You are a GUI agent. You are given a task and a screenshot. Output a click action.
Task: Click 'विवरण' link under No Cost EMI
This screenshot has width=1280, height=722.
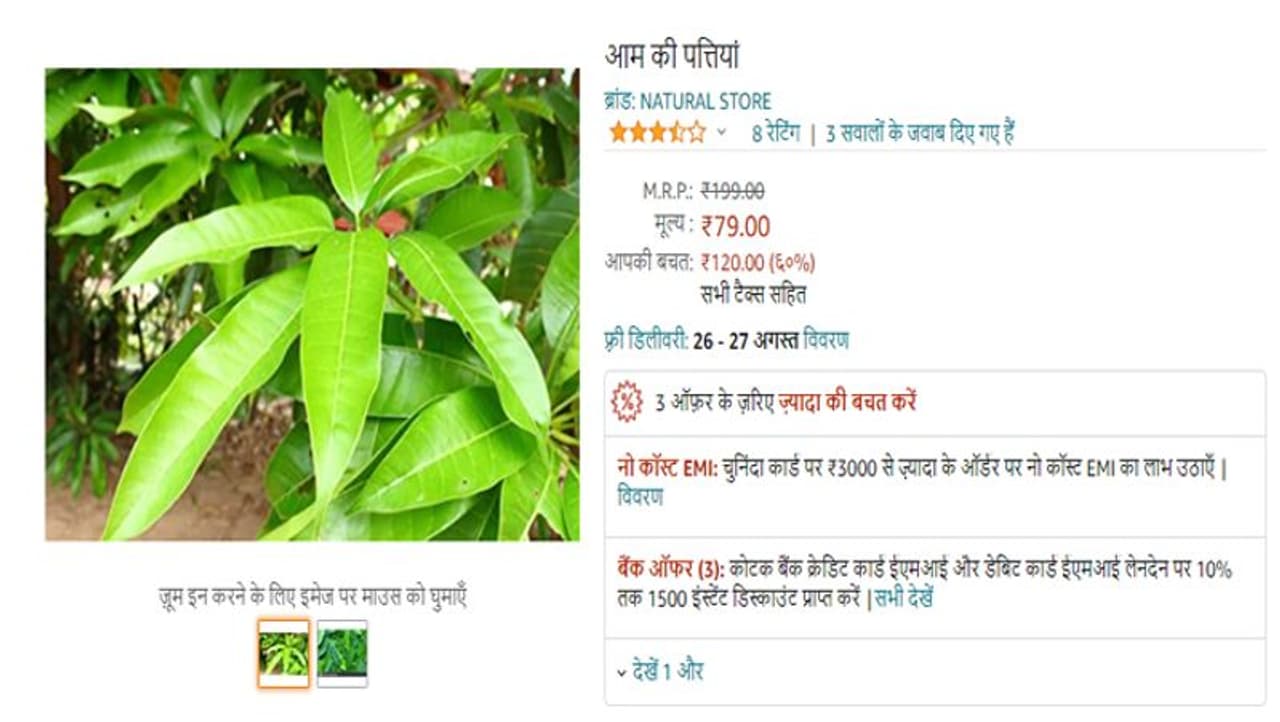pyautogui.click(x=640, y=497)
